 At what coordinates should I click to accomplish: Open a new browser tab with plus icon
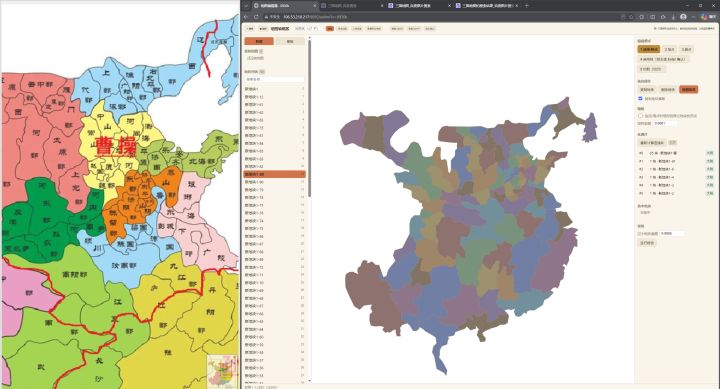[527, 6]
